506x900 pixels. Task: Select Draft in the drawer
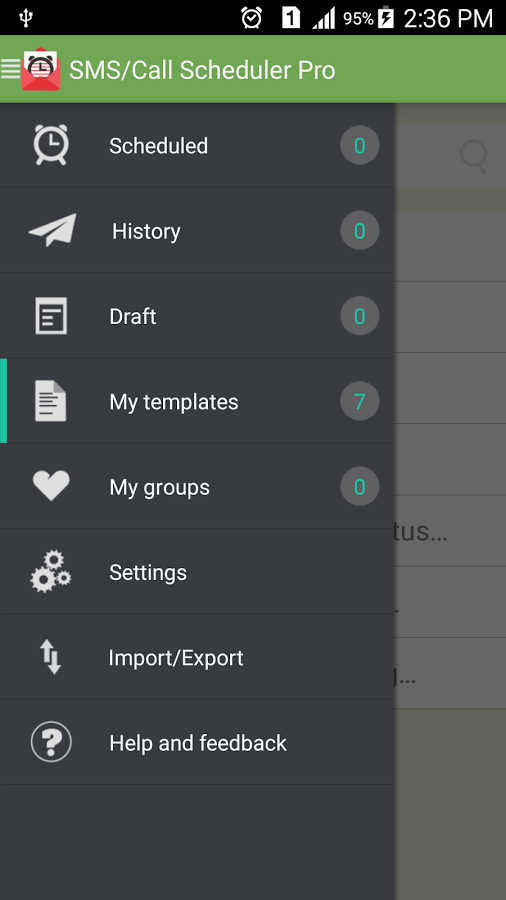click(x=197, y=316)
